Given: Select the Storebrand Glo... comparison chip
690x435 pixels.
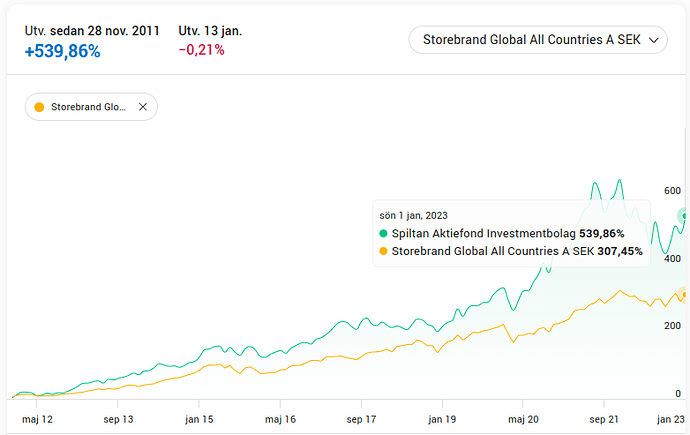Looking at the screenshot, I should [x=91, y=107].
